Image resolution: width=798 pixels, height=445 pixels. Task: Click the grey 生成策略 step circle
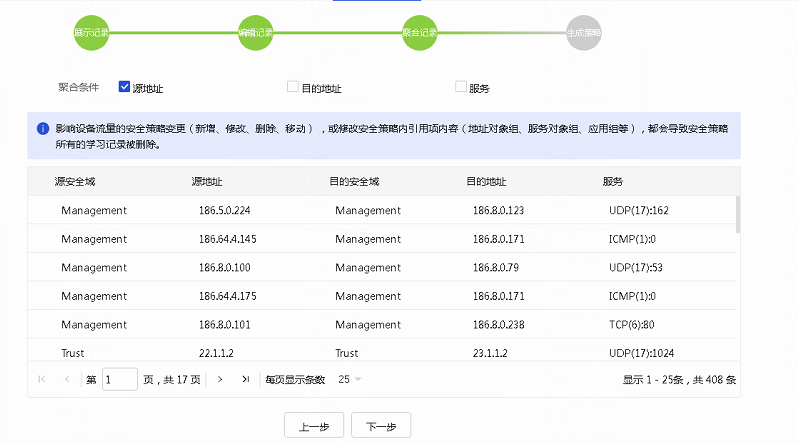[584, 32]
